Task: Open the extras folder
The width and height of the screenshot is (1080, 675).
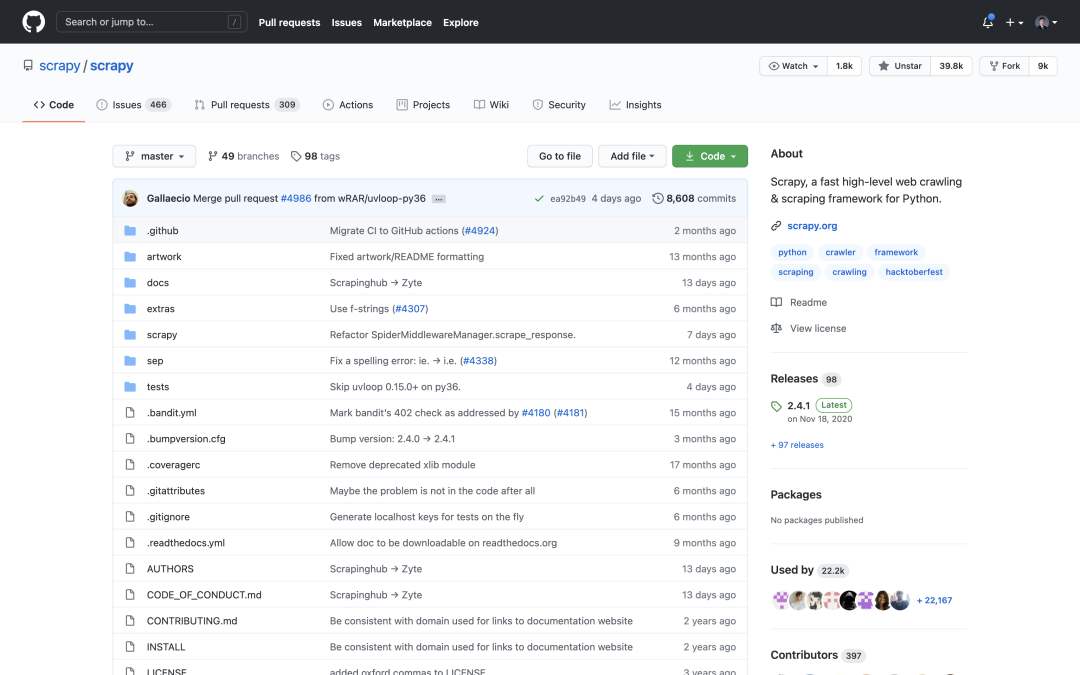Action: (x=160, y=309)
